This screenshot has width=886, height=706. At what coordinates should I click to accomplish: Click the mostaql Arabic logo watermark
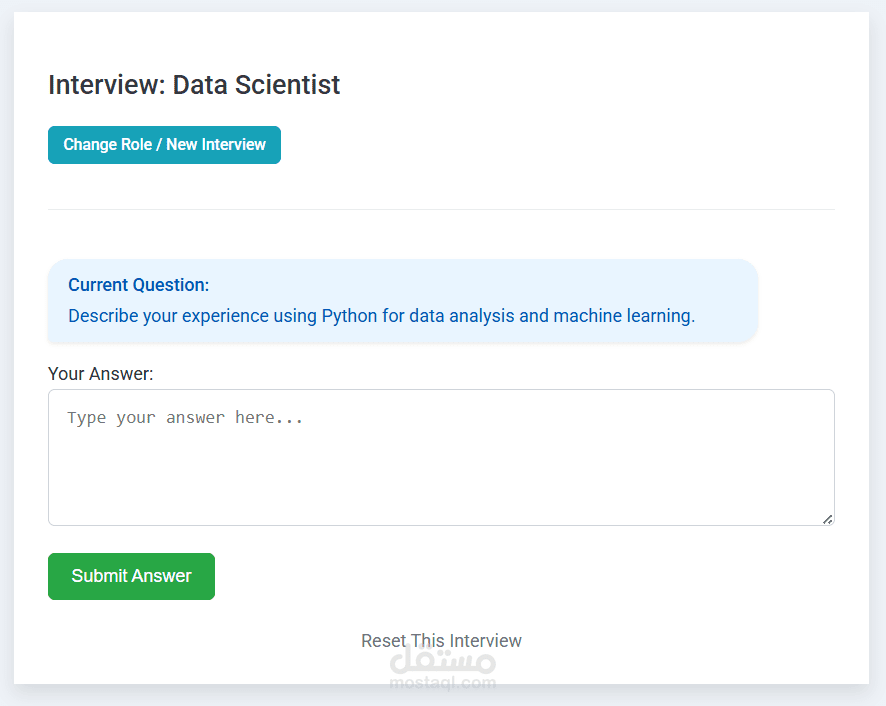443,662
